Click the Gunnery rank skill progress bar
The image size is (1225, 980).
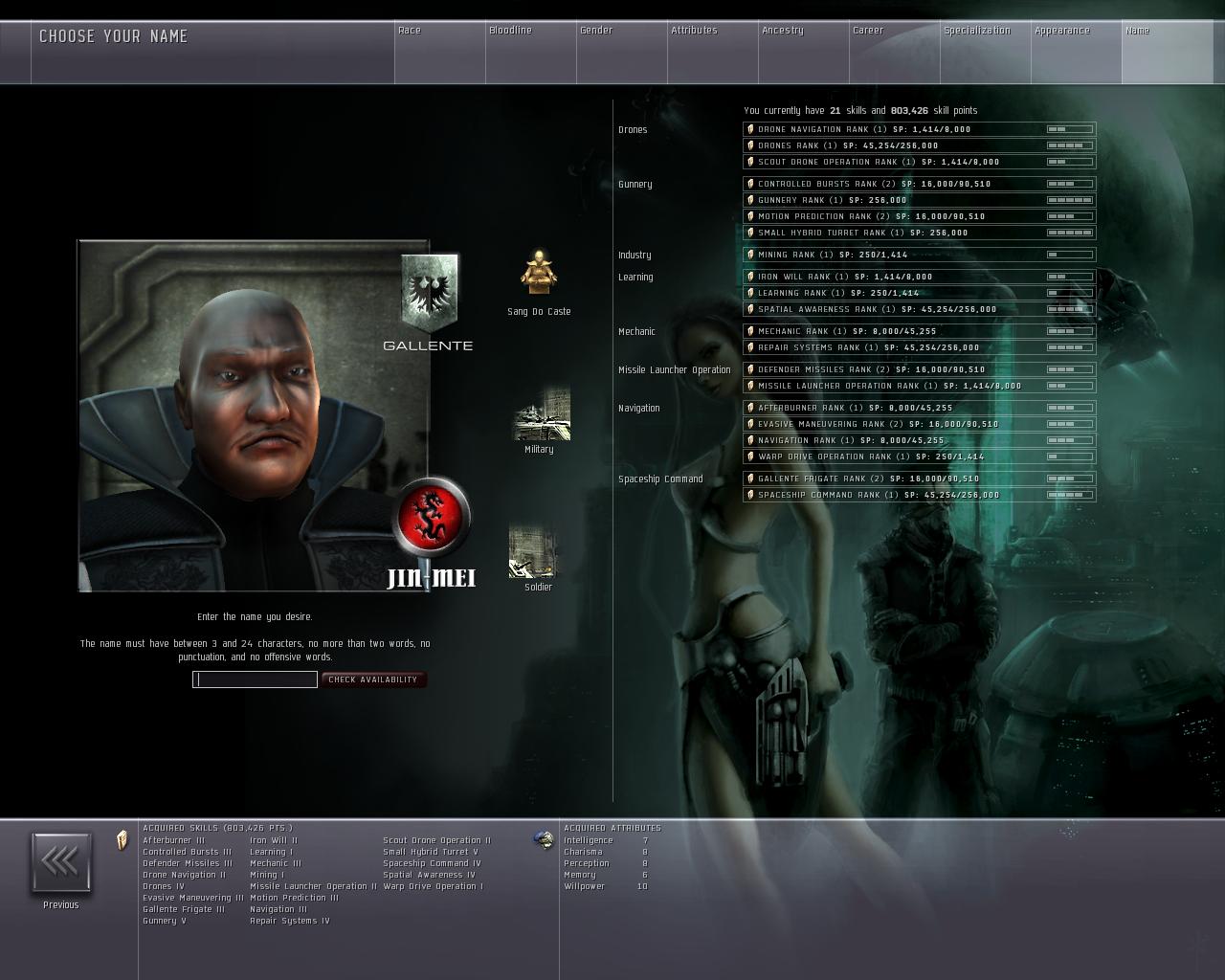[x=1070, y=200]
